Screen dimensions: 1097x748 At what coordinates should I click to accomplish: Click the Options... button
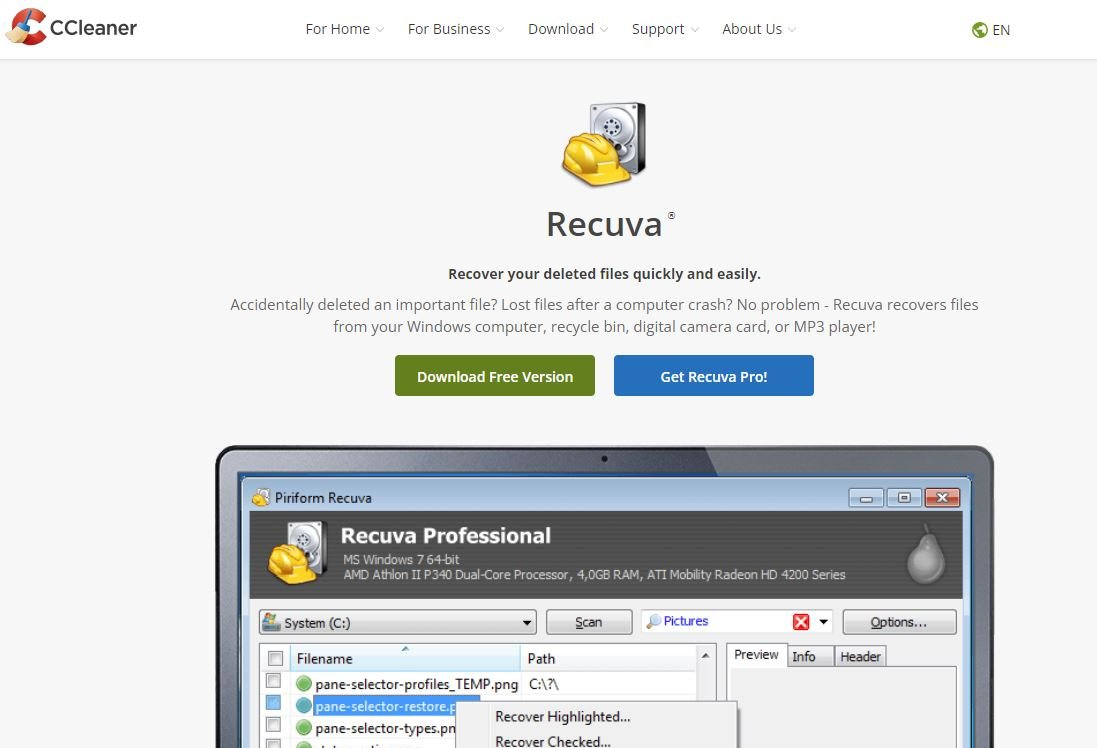pos(899,622)
